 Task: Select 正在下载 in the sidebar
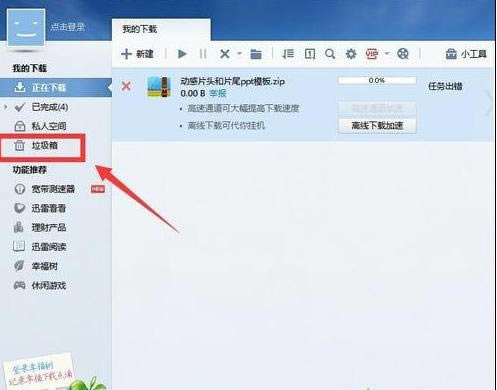pyautogui.click(x=56, y=88)
